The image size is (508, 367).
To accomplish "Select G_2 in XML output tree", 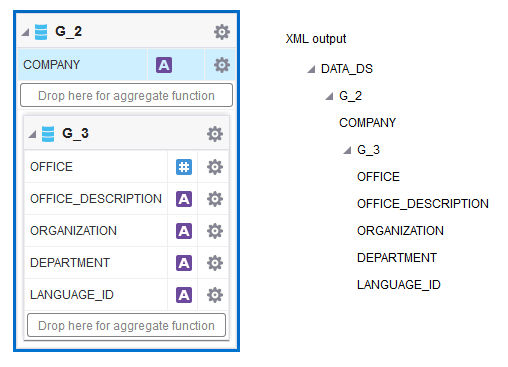I will click(350, 96).
